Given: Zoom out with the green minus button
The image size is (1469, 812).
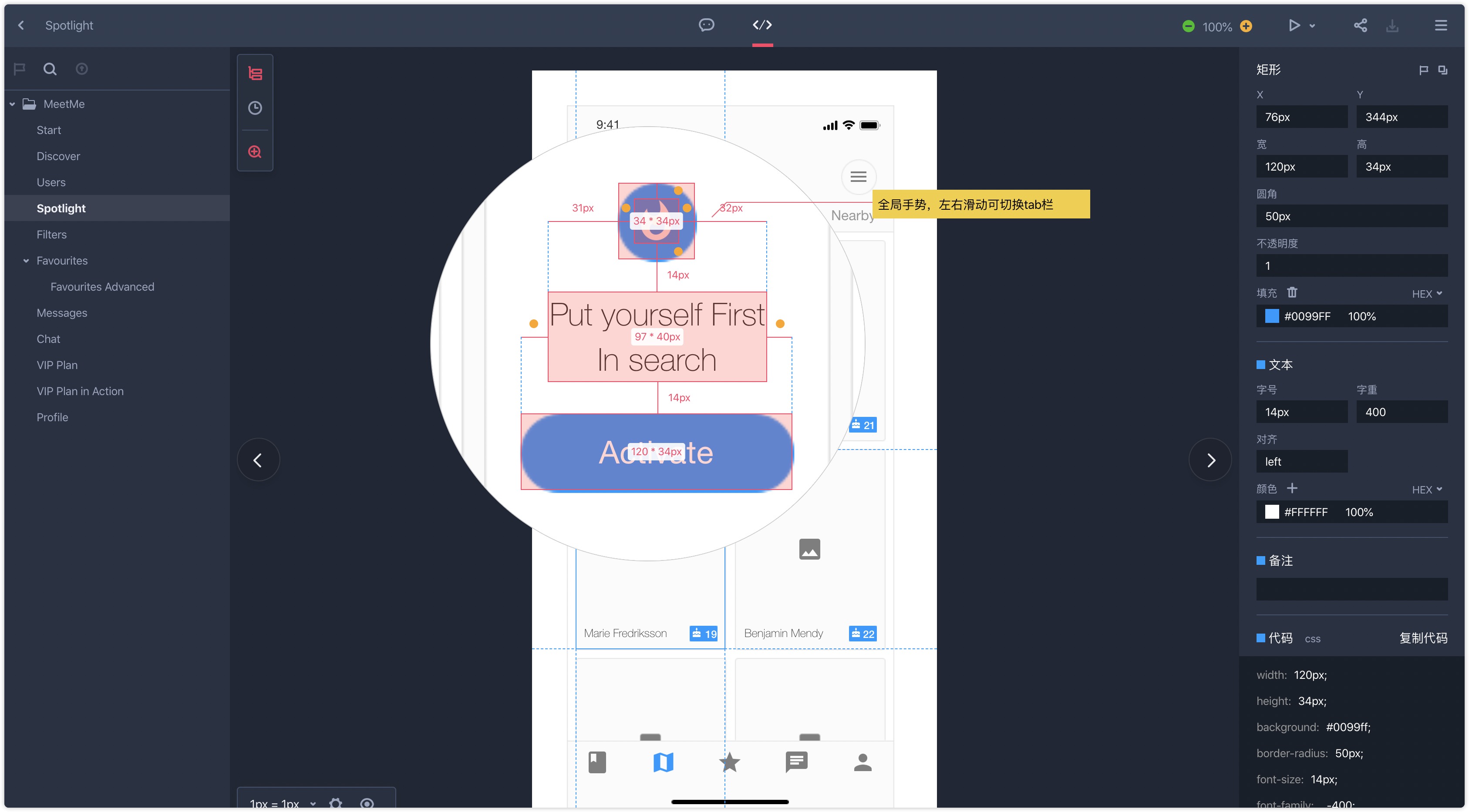Looking at the screenshot, I should point(1188,26).
